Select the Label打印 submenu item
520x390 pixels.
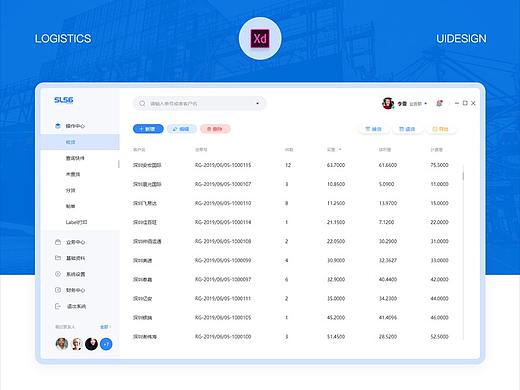pyautogui.click(x=76, y=222)
